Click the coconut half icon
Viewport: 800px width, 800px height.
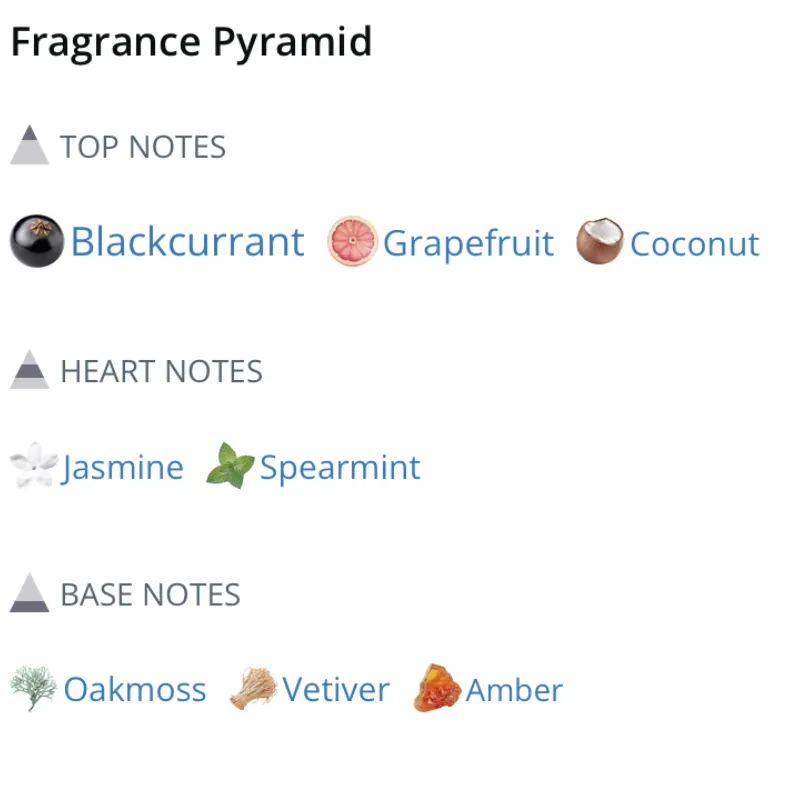tap(599, 243)
